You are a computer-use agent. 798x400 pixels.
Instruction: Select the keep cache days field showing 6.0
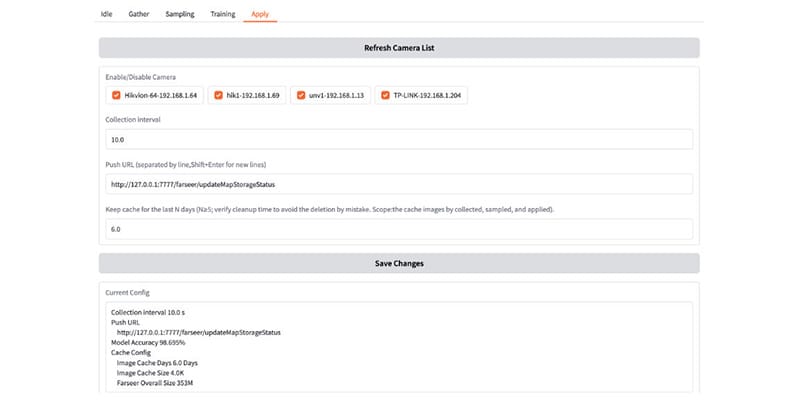(x=398, y=229)
